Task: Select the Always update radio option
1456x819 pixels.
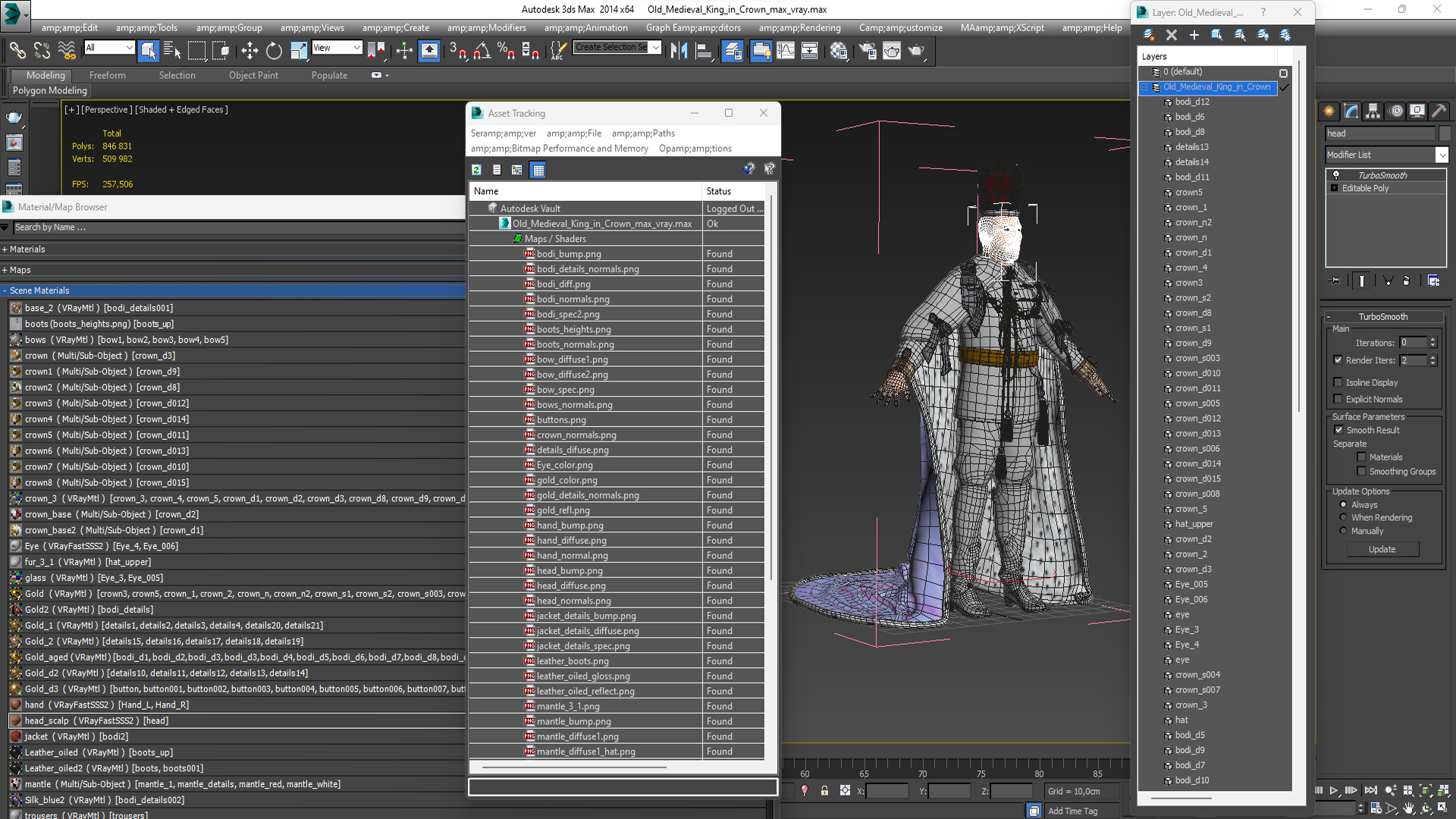Action: pos(1343,504)
